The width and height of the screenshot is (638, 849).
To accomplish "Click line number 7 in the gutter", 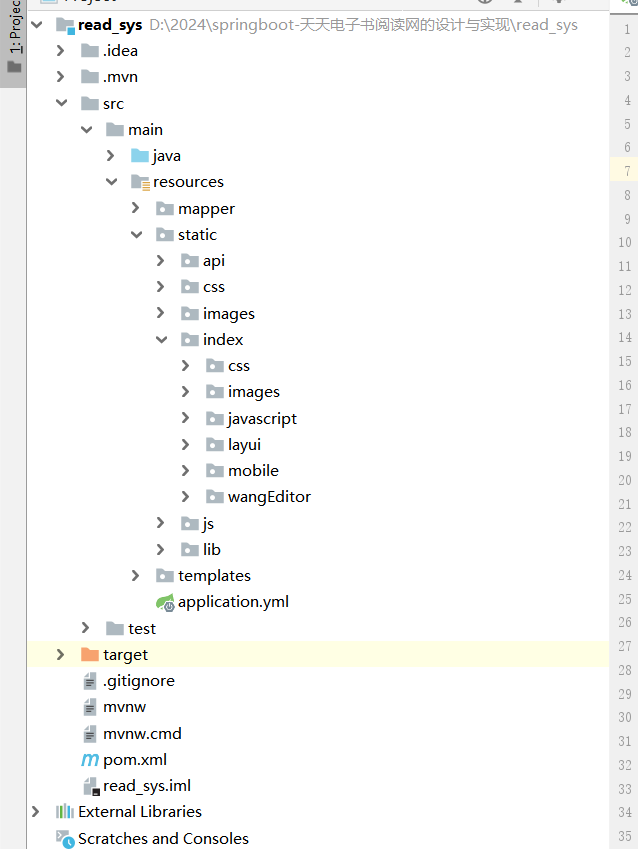I will coord(627,171).
